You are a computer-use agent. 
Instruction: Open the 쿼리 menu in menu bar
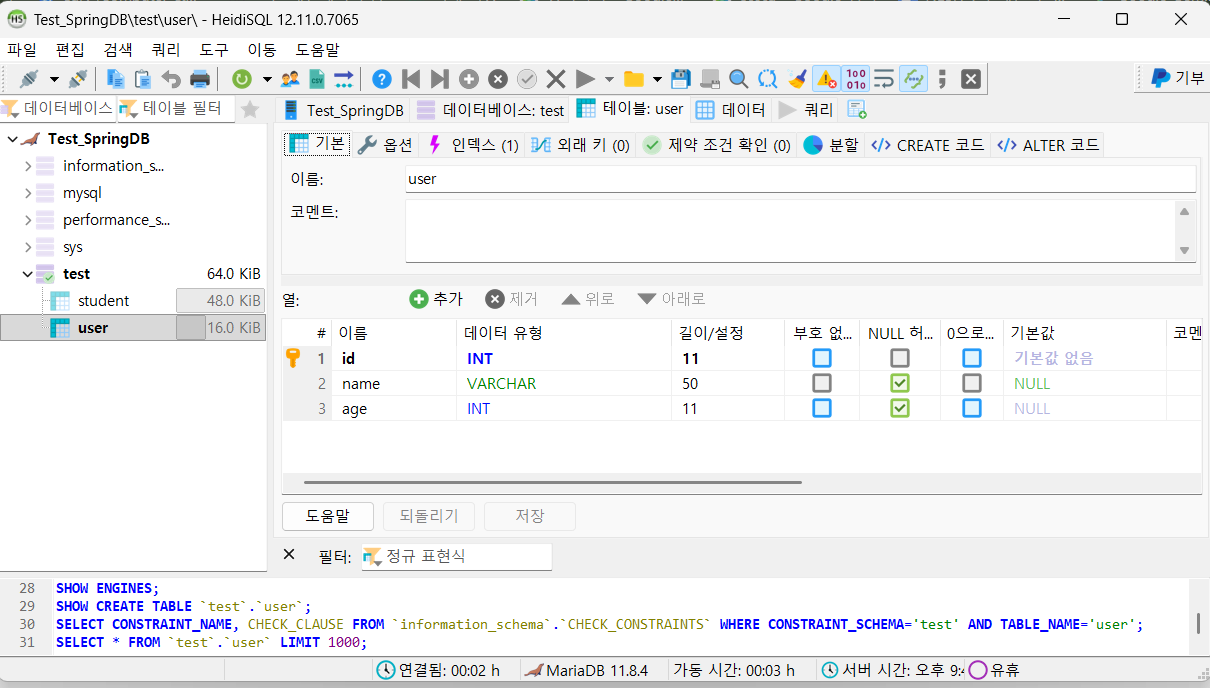click(166, 49)
